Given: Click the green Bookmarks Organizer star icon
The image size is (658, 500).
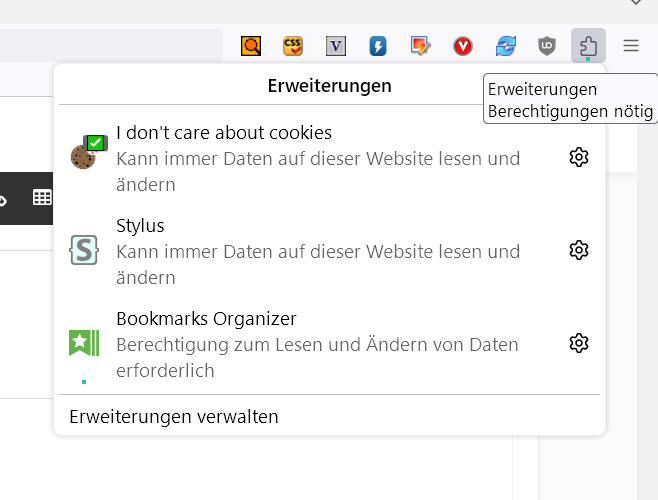Looking at the screenshot, I should [x=84, y=343].
